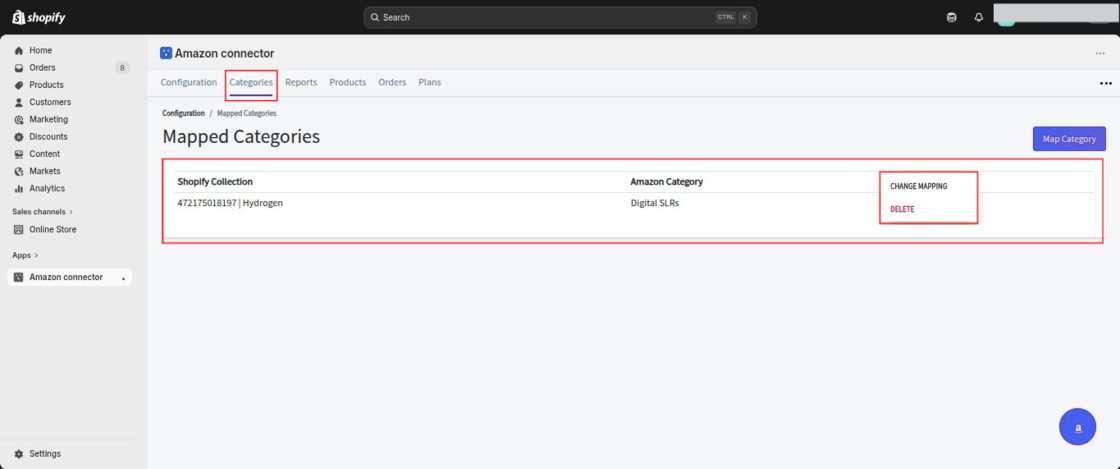Click the Settings gear icon
Viewport: 1120px width, 469px height.
[x=19, y=454]
